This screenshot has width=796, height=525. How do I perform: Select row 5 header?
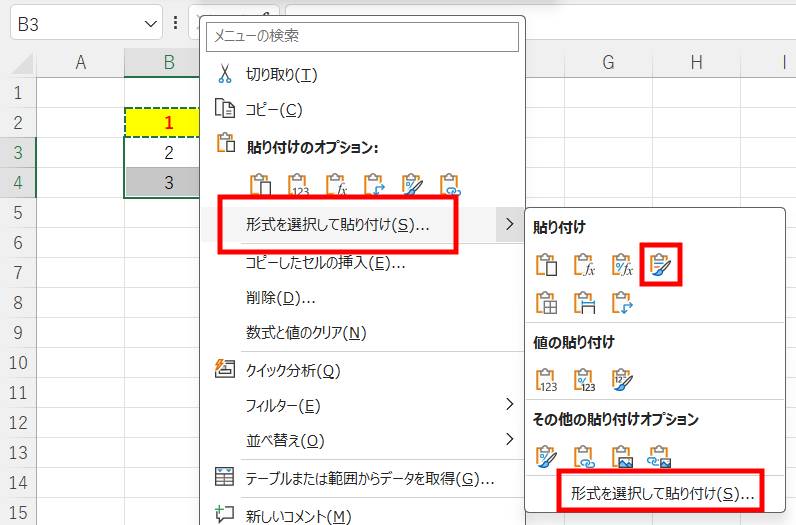tap(18, 212)
